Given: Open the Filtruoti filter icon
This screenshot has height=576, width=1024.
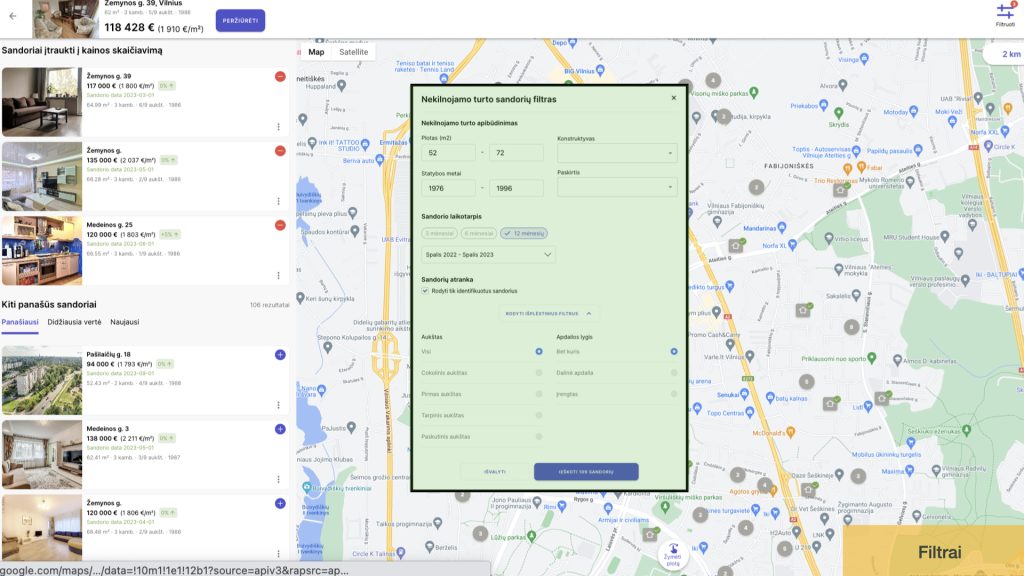Looking at the screenshot, I should coord(1004,13).
